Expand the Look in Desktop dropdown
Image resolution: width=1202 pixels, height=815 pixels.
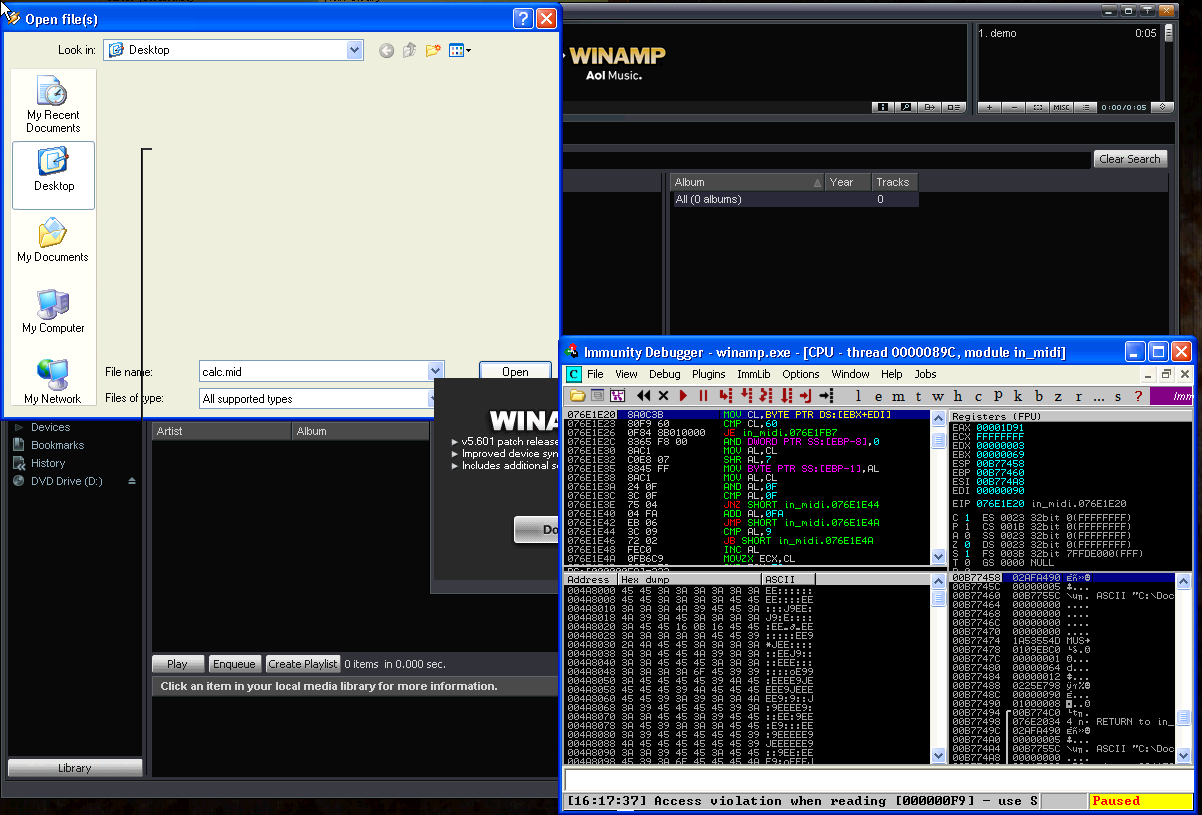(354, 50)
